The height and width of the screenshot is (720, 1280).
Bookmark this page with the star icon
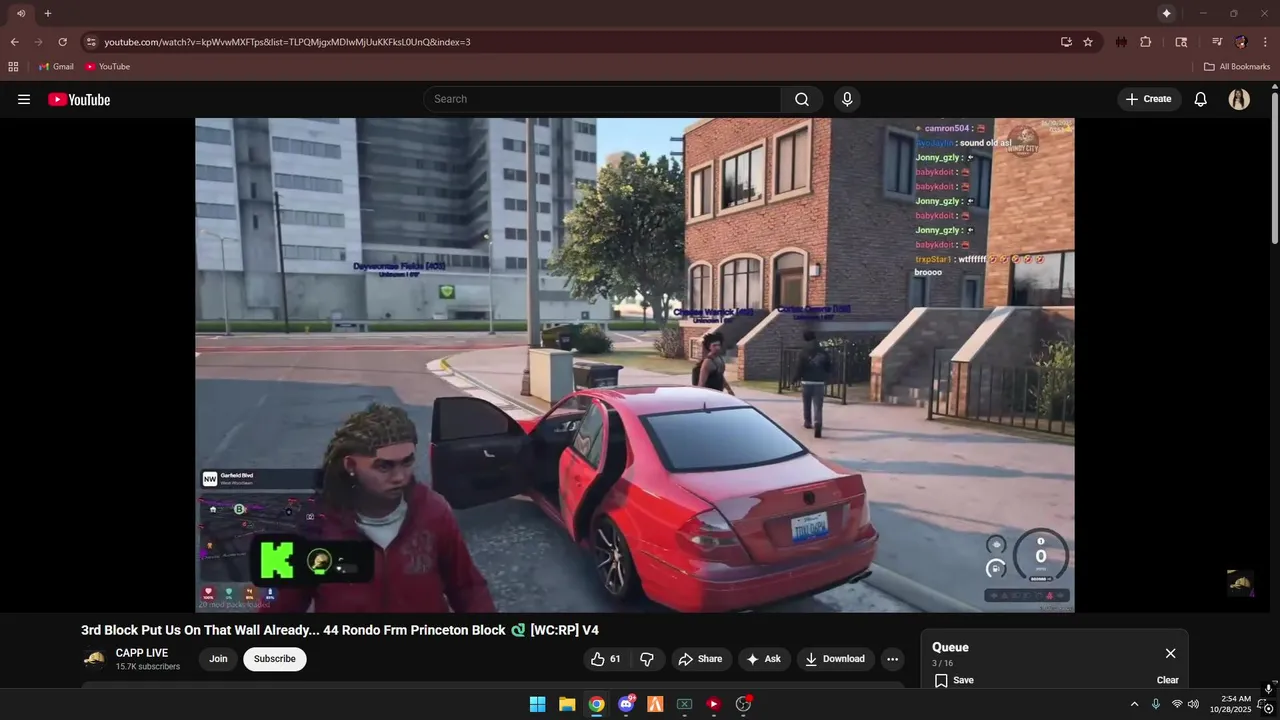[1088, 42]
